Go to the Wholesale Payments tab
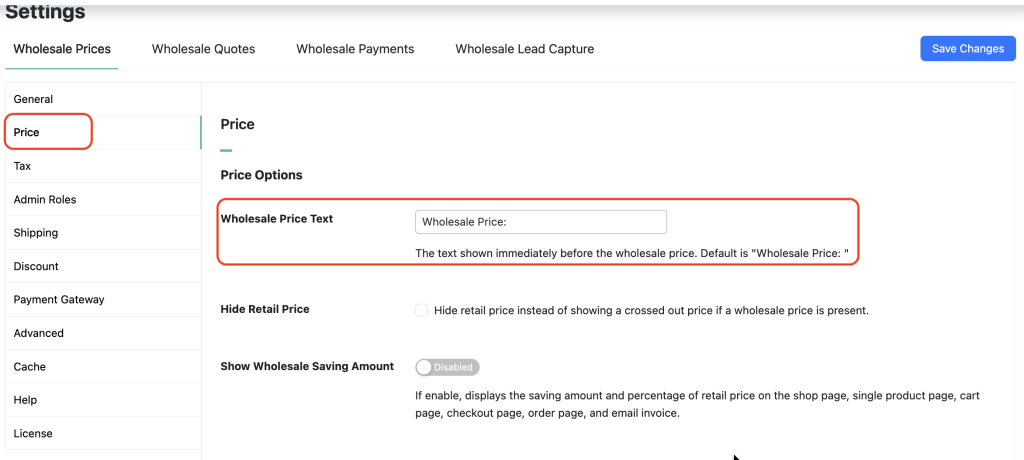This screenshot has height=460, width=1024. (355, 49)
